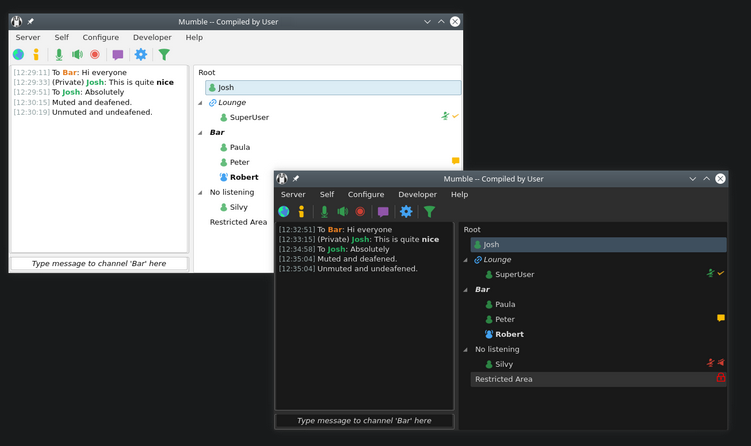Select Root channel in dark window
This screenshot has width=751, height=446.
pos(472,230)
